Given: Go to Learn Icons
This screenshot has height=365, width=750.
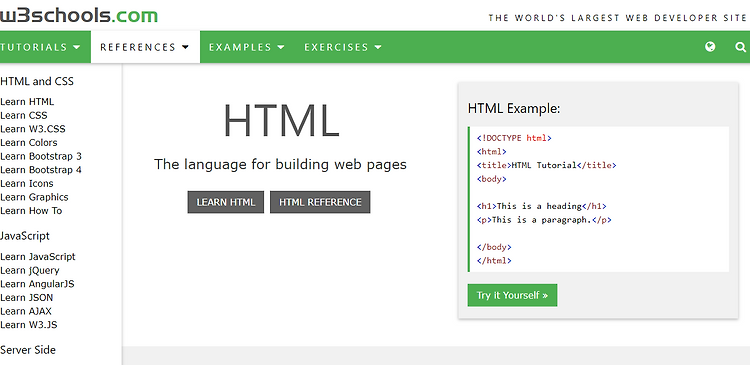Looking at the screenshot, I should pos(27,183).
